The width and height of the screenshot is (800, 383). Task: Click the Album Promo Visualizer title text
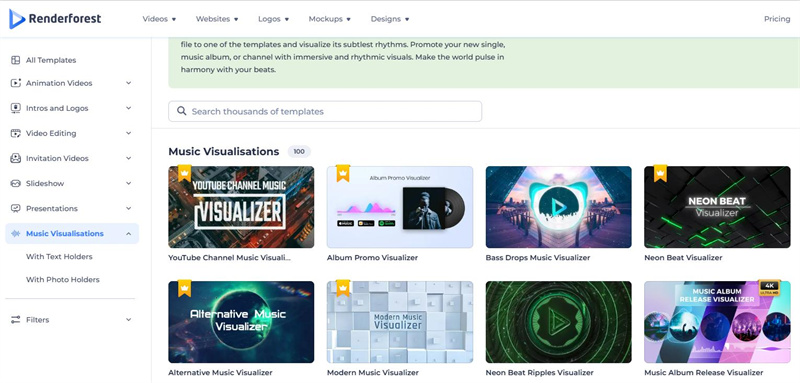[x=372, y=258]
